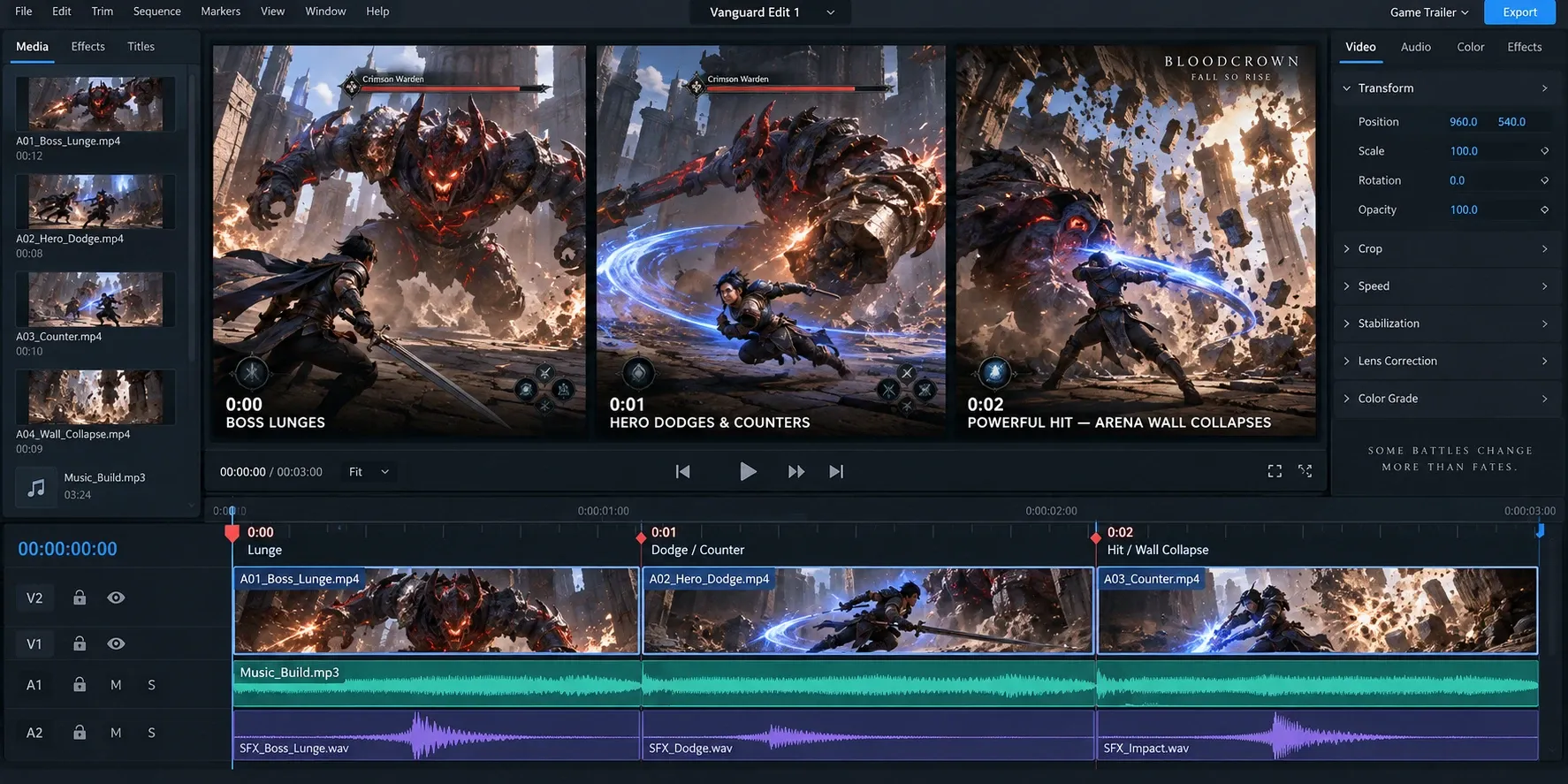Click the Scale keyframe diamond icon

pos(1544,151)
